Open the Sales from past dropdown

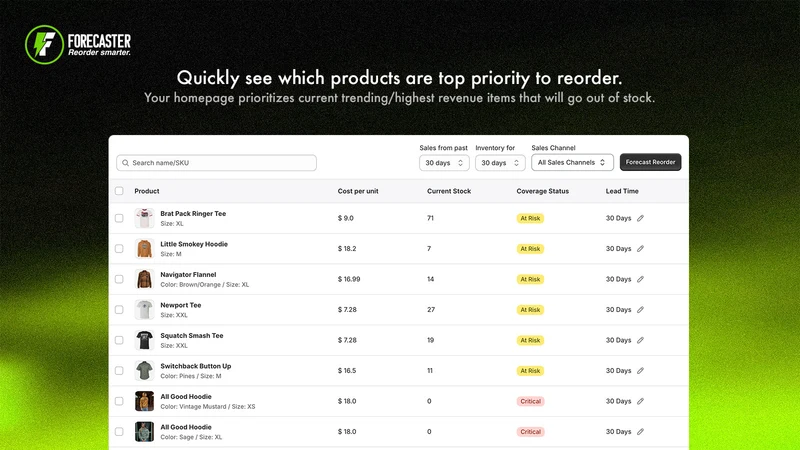[x=444, y=163]
